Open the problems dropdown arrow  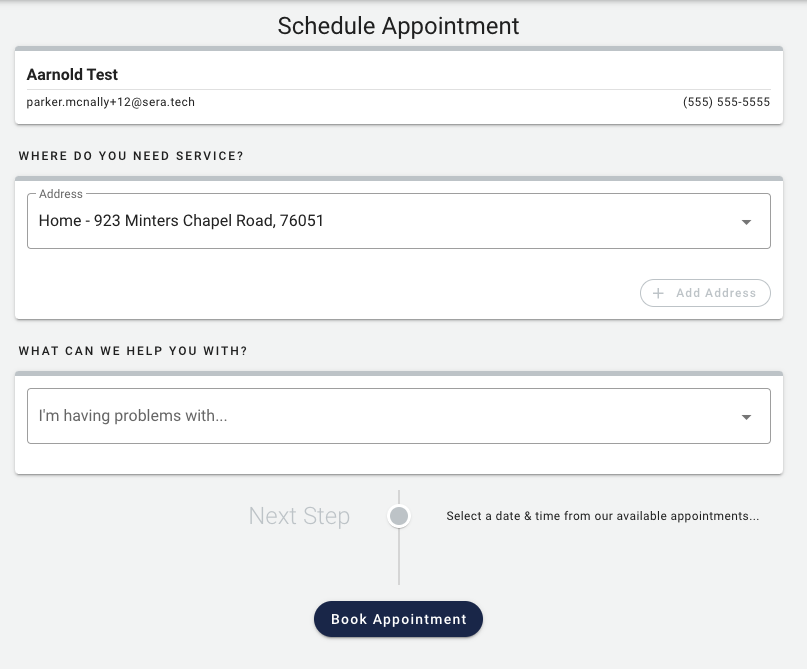pyautogui.click(x=746, y=417)
